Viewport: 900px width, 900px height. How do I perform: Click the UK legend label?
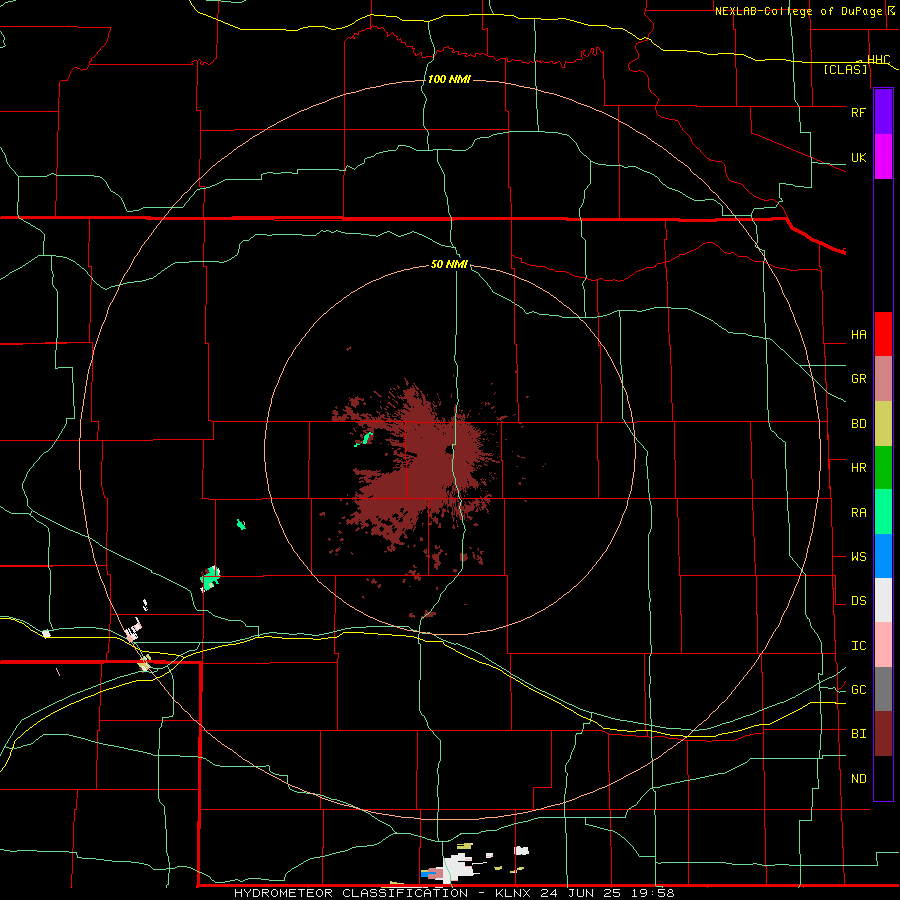coord(858,157)
